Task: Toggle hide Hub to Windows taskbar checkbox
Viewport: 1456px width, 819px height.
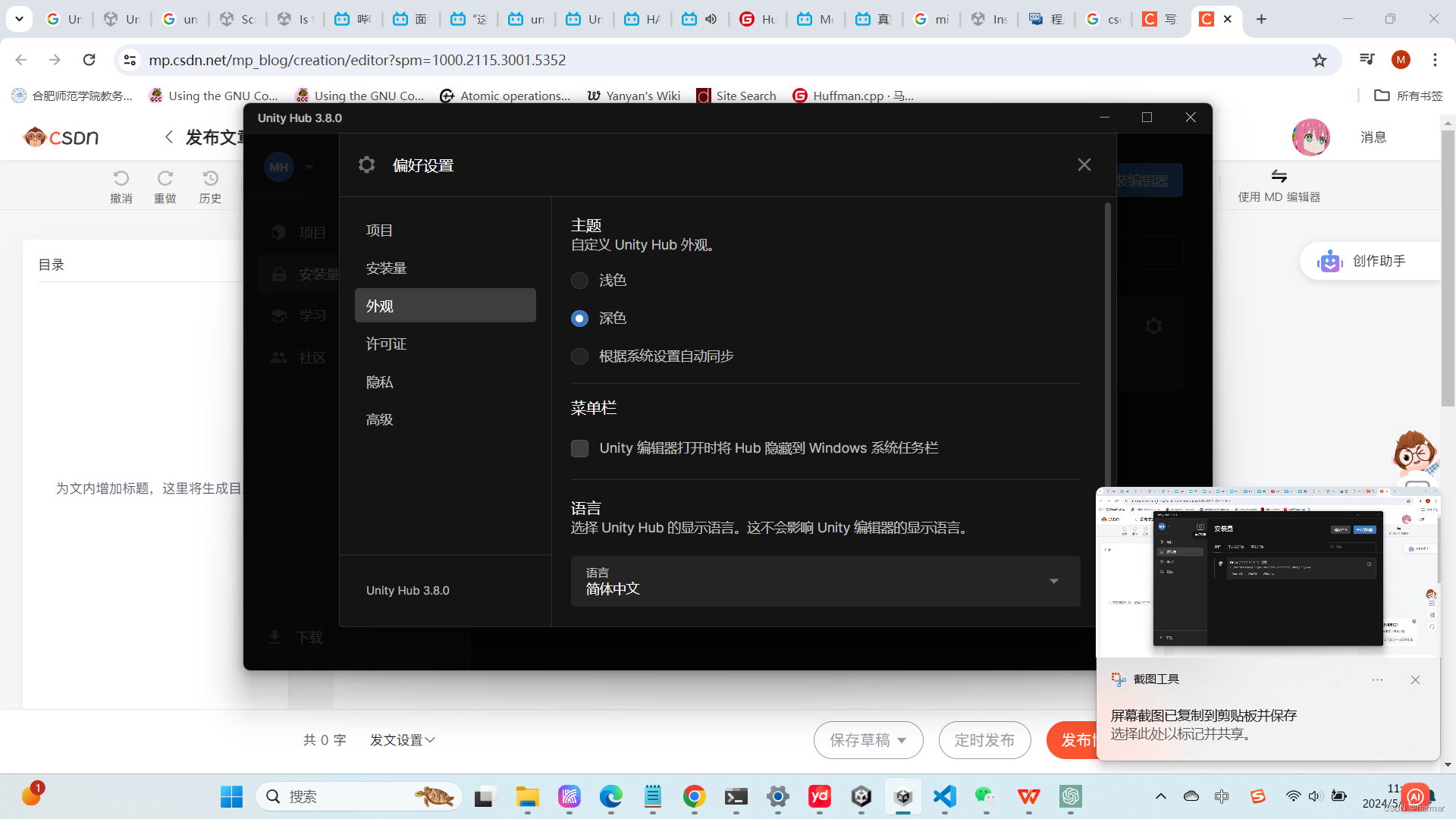Action: [x=579, y=448]
